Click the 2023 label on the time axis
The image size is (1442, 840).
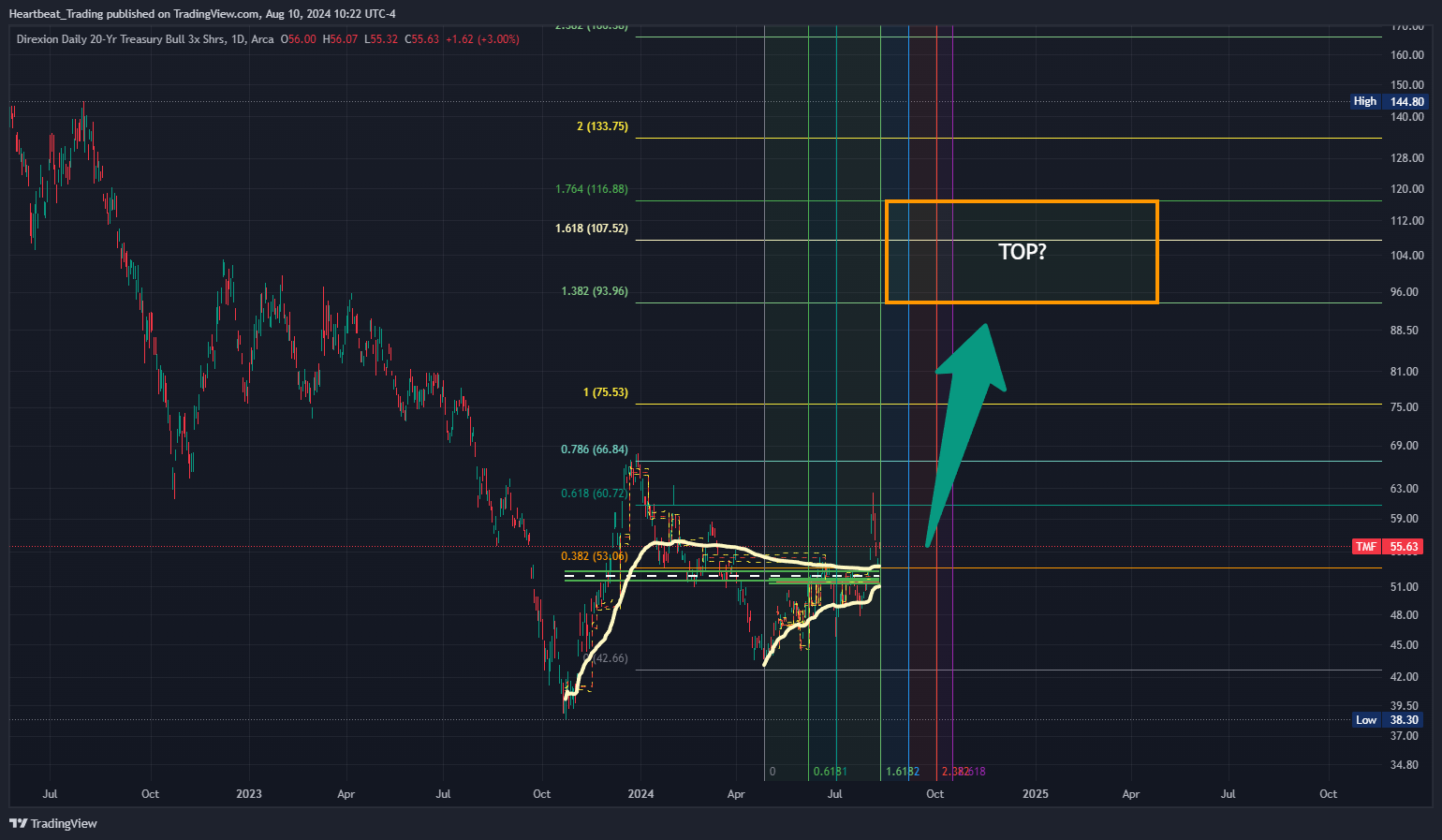coord(249,794)
